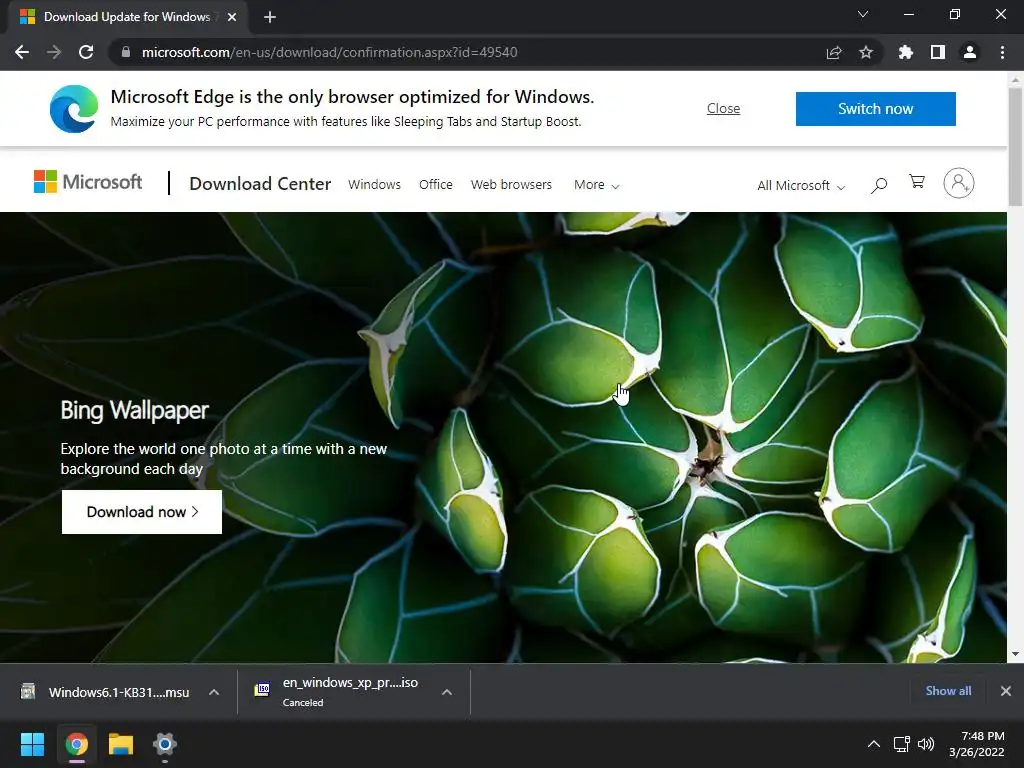Click the Microsoft logo
The image size is (1024, 768).
(x=88, y=182)
